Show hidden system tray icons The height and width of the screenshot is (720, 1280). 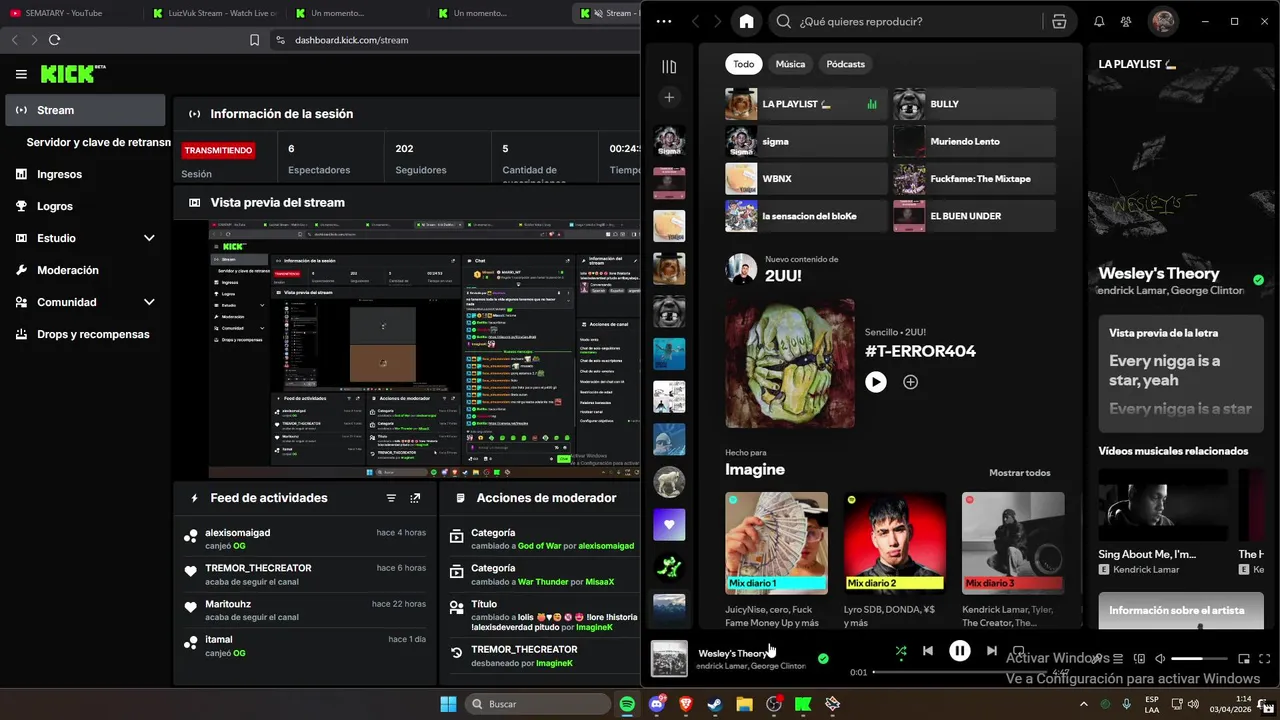point(1083,704)
